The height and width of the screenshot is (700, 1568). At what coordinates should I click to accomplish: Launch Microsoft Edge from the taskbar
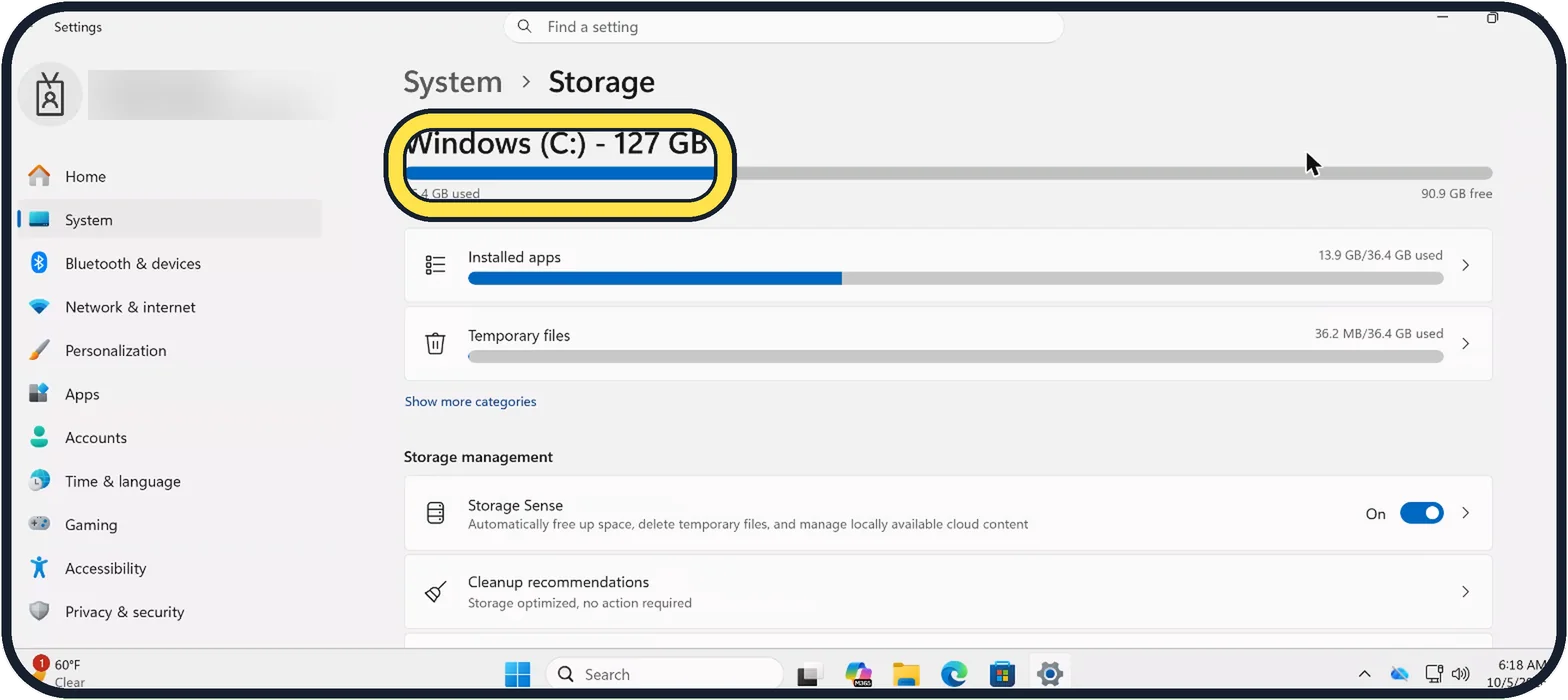[x=954, y=675]
